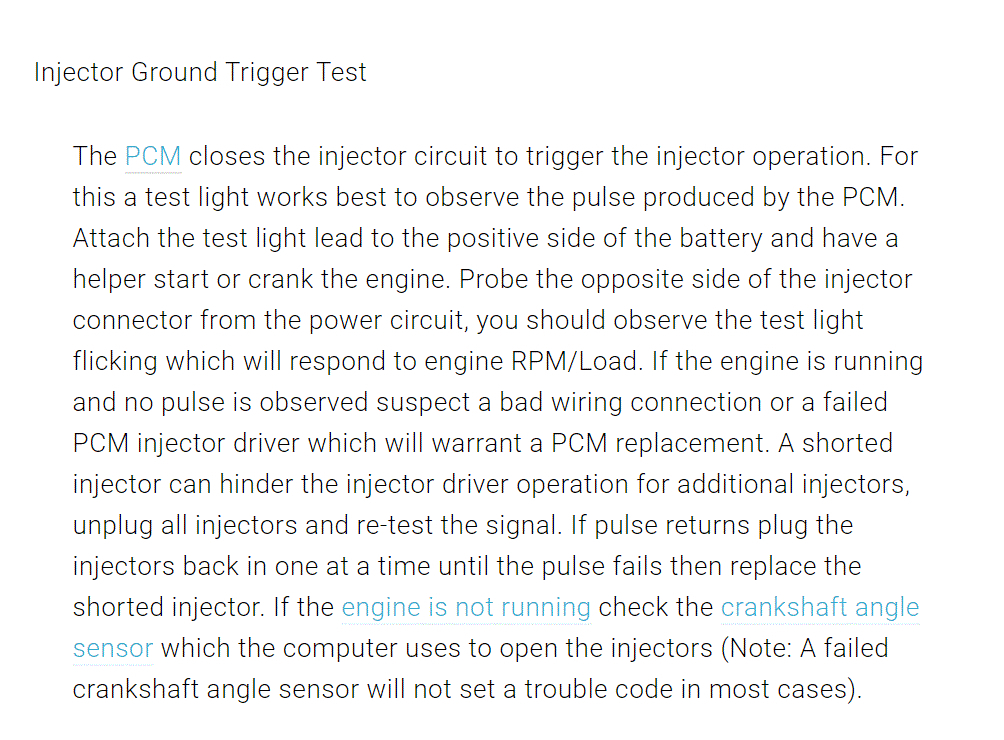The image size is (1004, 740).
Task: Click the Injector Ground Trigger Test heading
Action: click(200, 73)
